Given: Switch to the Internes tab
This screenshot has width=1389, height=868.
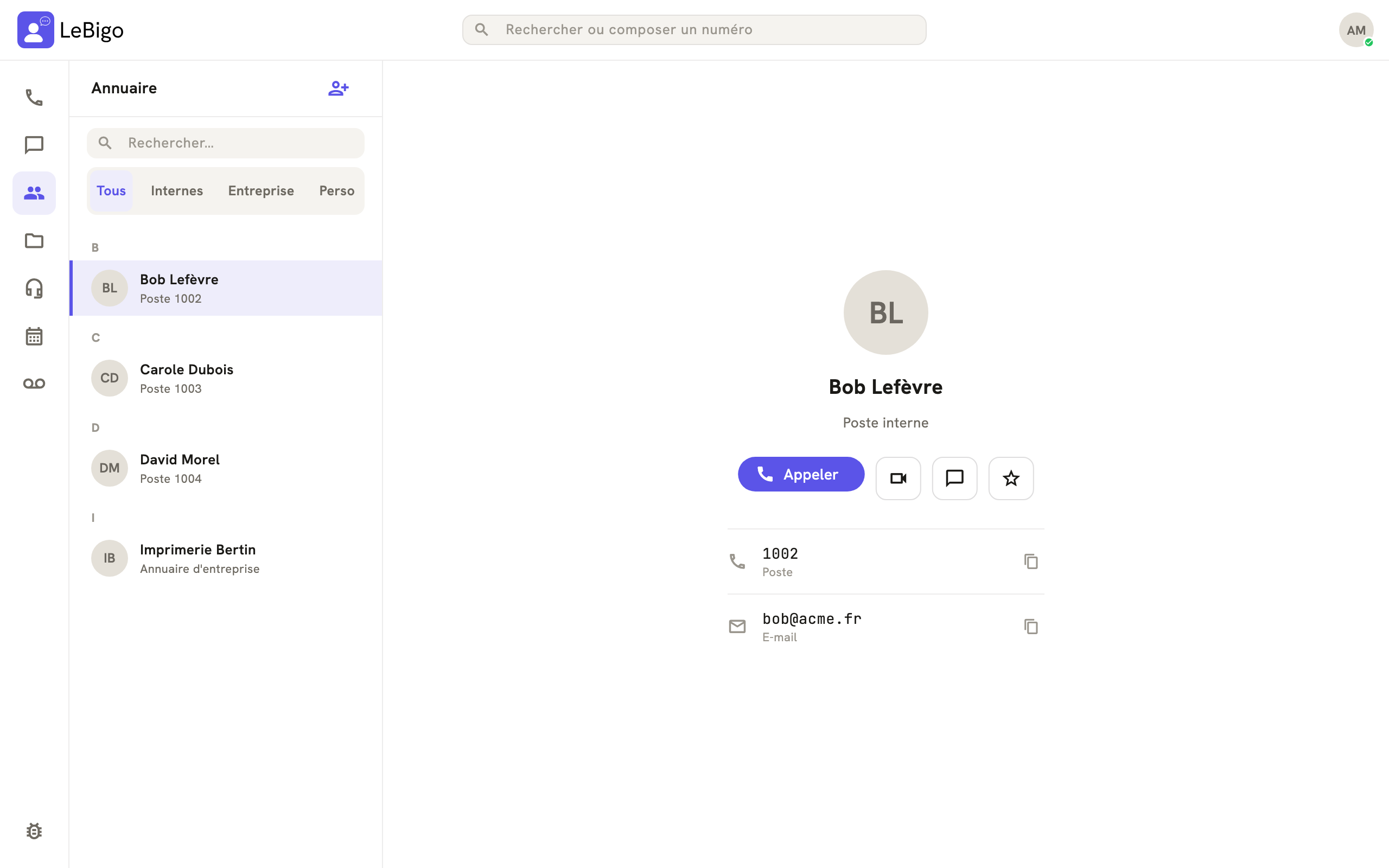Looking at the screenshot, I should (x=177, y=190).
